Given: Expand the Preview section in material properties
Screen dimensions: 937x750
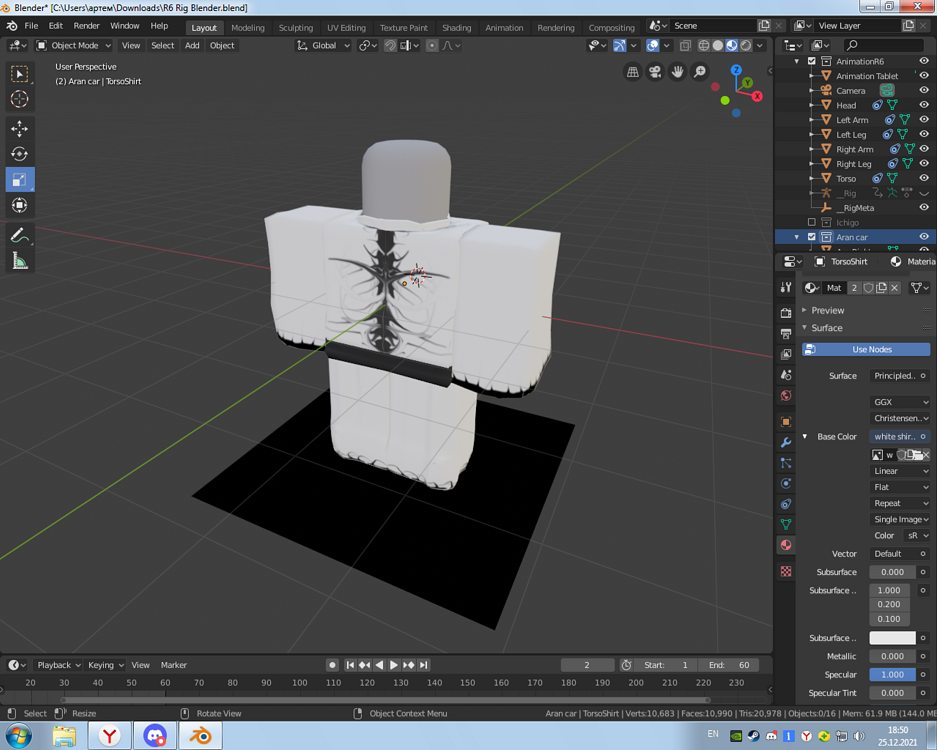Looking at the screenshot, I should pyautogui.click(x=830, y=311).
